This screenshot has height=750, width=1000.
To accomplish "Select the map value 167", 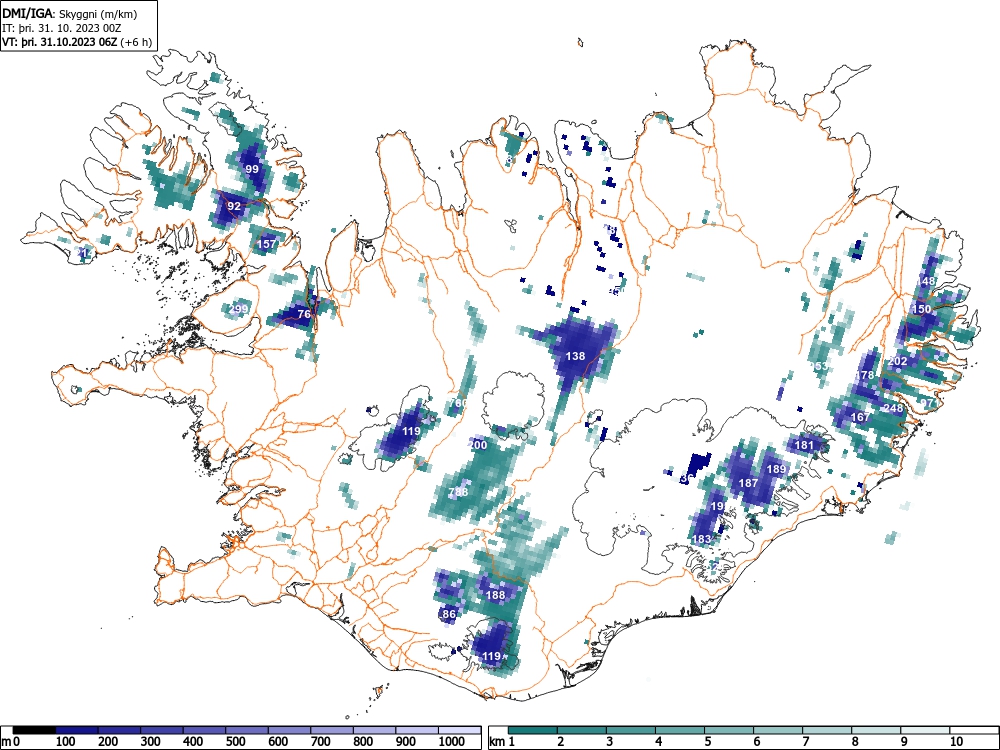I will point(860,418).
